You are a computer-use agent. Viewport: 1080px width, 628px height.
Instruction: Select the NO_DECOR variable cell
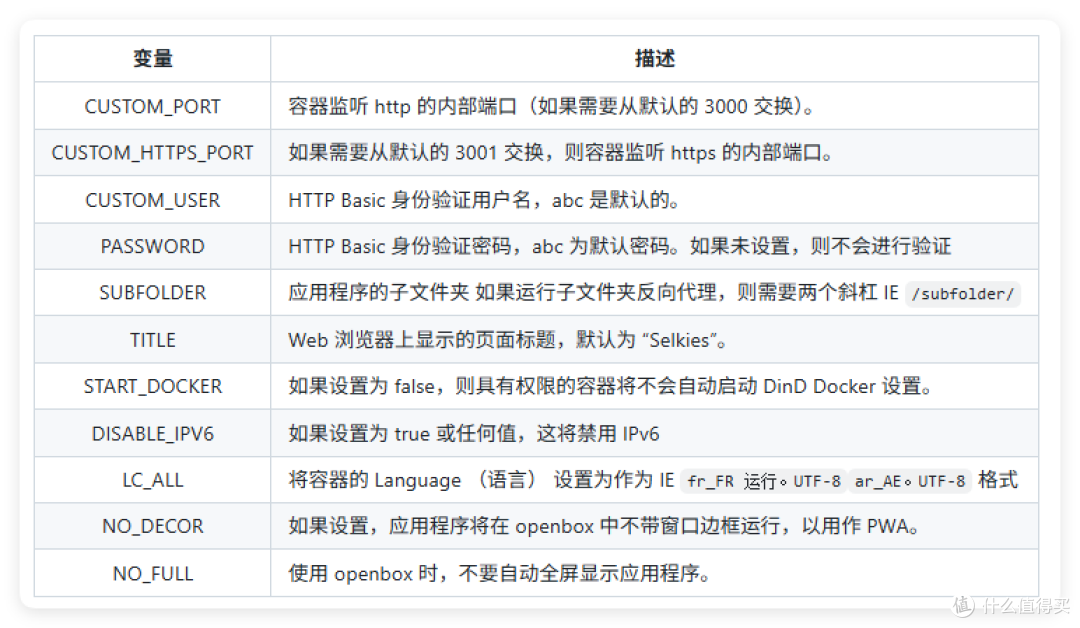point(152,526)
